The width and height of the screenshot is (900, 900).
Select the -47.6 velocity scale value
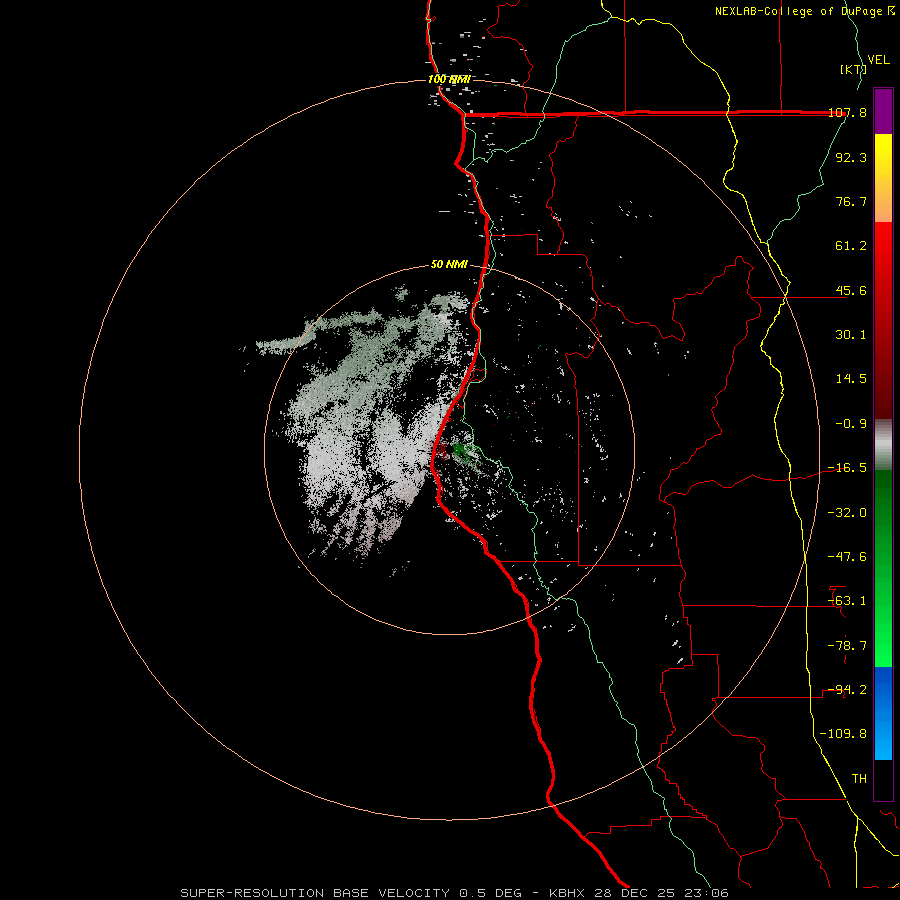point(847,557)
